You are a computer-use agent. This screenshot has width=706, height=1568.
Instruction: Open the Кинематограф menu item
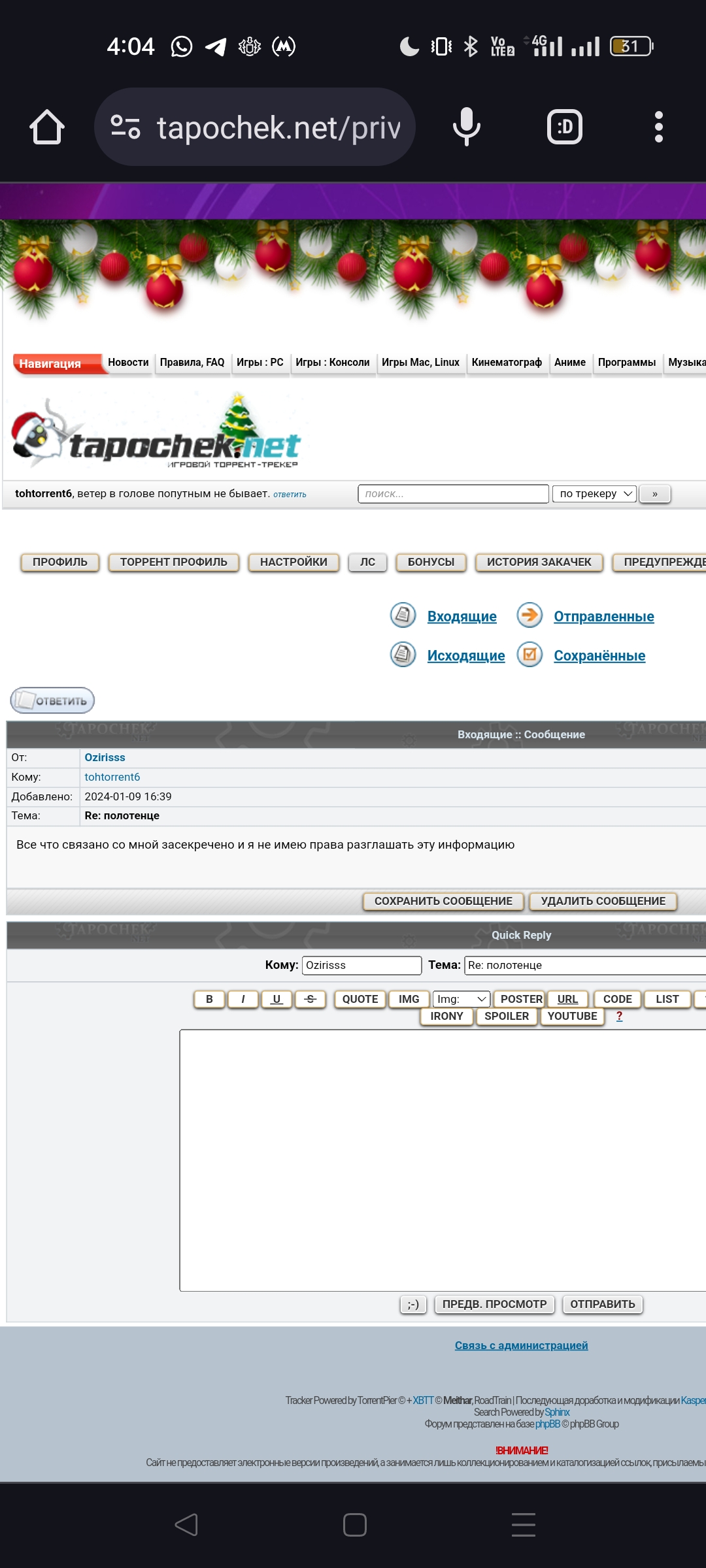click(507, 363)
